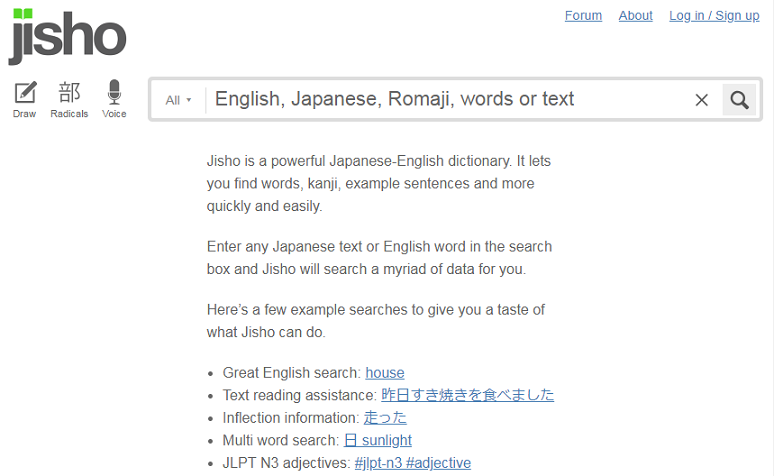Image resolution: width=774 pixels, height=476 pixels.
Task: Clear the search box with the X
Action: (701, 100)
